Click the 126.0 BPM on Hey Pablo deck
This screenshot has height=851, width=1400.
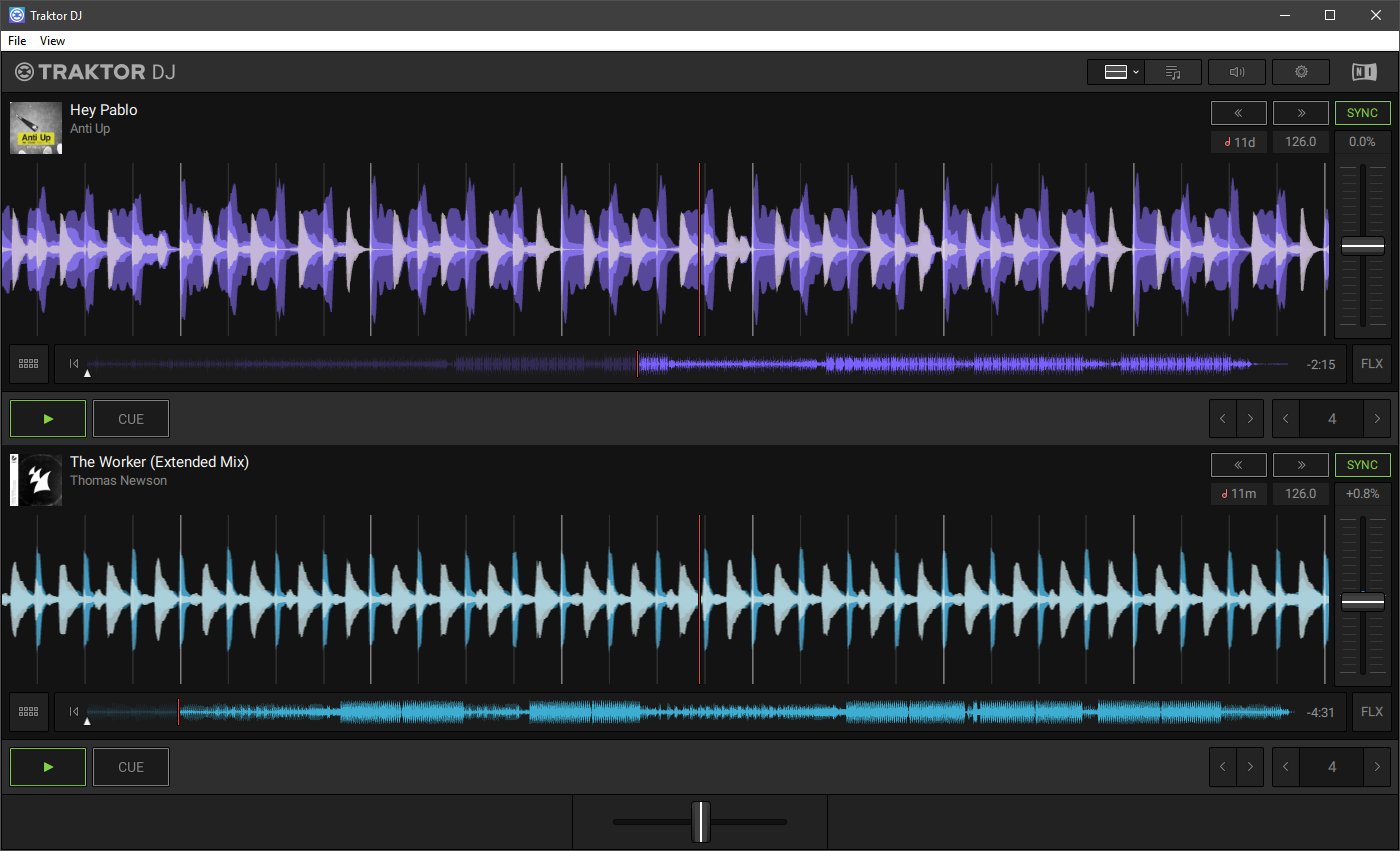1301,142
